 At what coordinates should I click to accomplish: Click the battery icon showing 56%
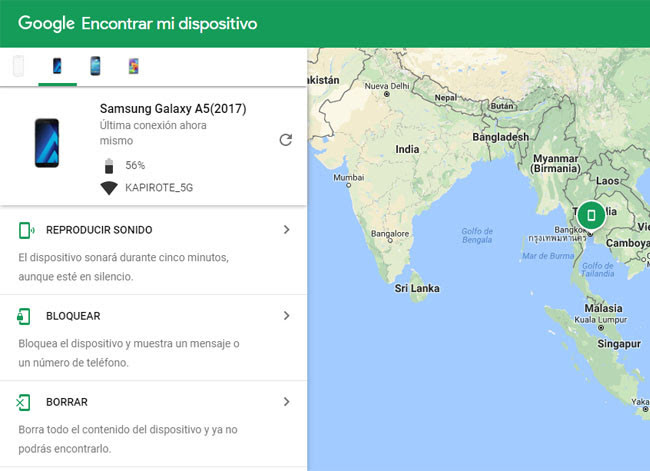coord(109,166)
